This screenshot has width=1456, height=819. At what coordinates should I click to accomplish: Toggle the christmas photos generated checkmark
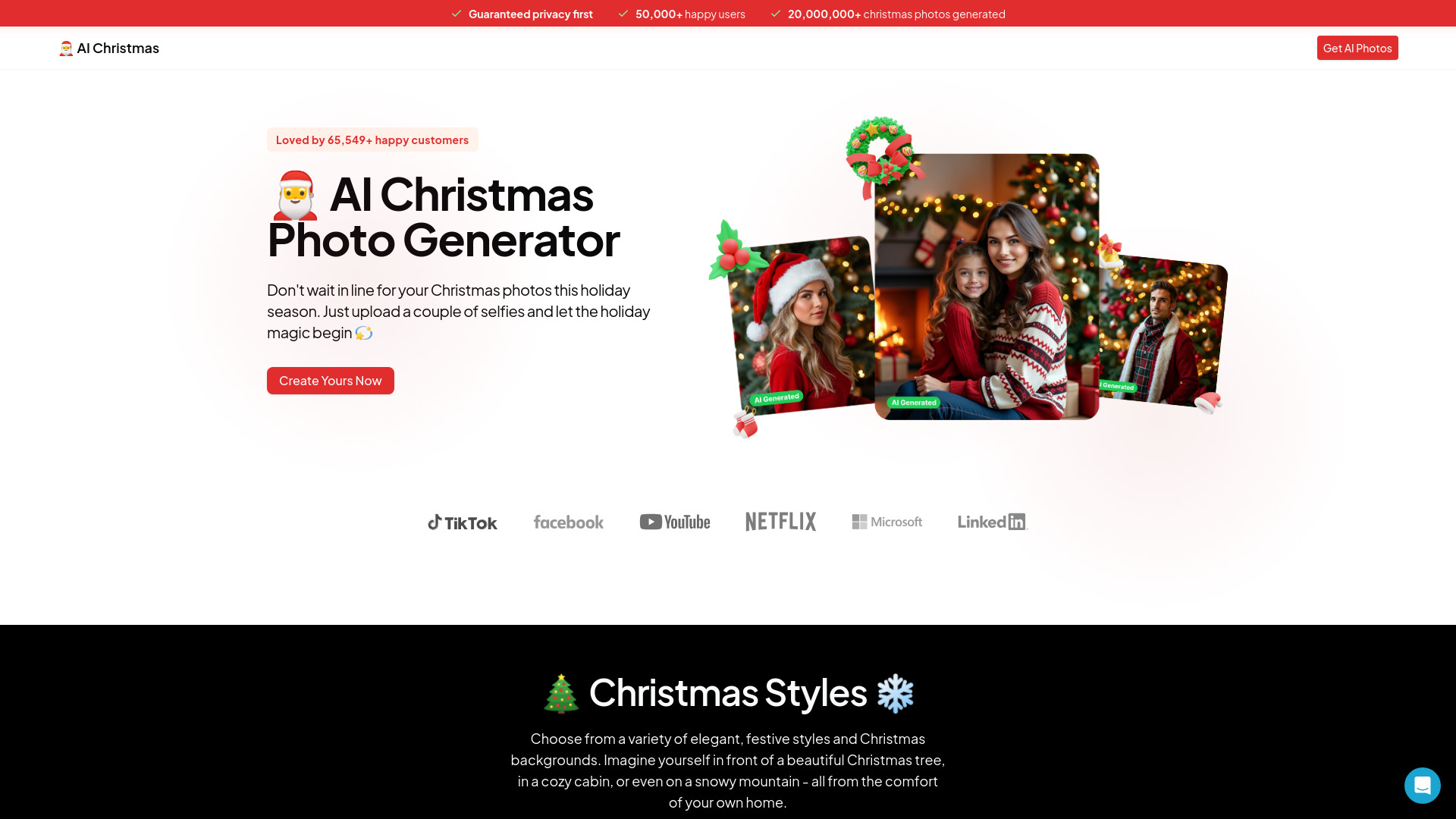[776, 14]
